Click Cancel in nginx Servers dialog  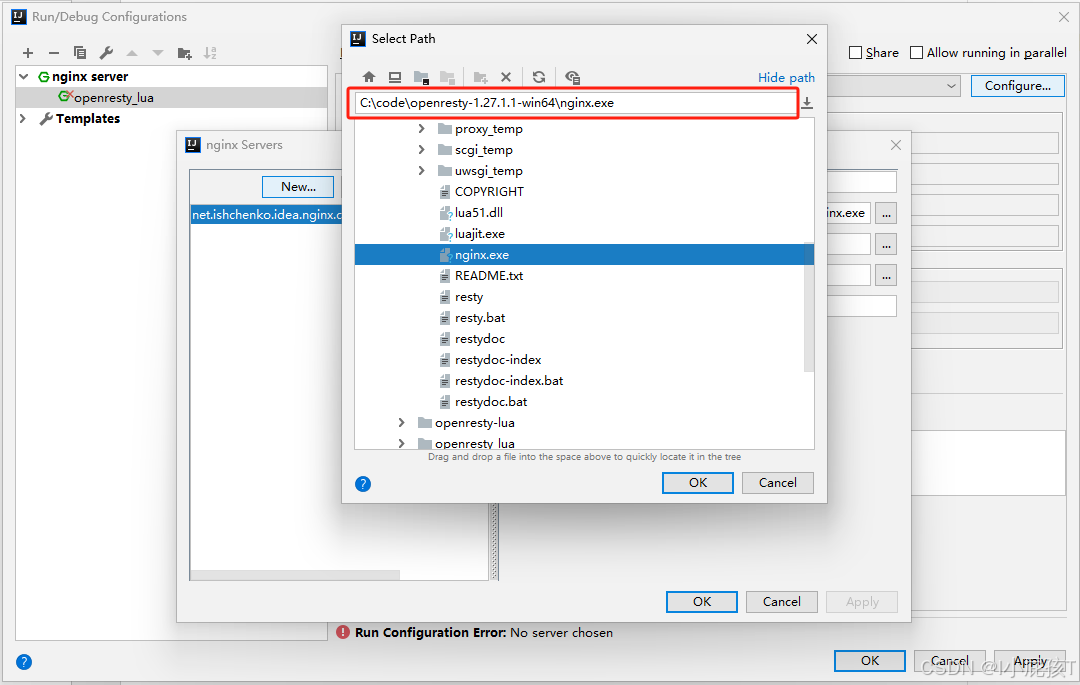pos(782,602)
